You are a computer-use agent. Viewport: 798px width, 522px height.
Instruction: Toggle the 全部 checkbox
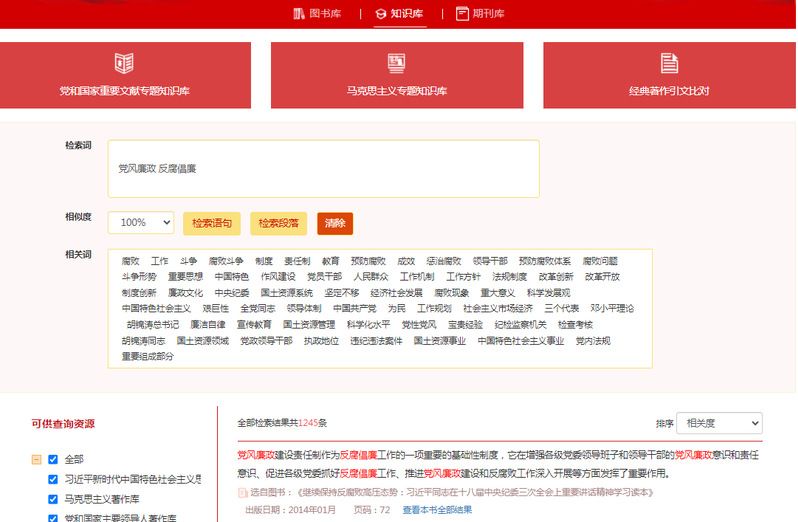[54, 459]
